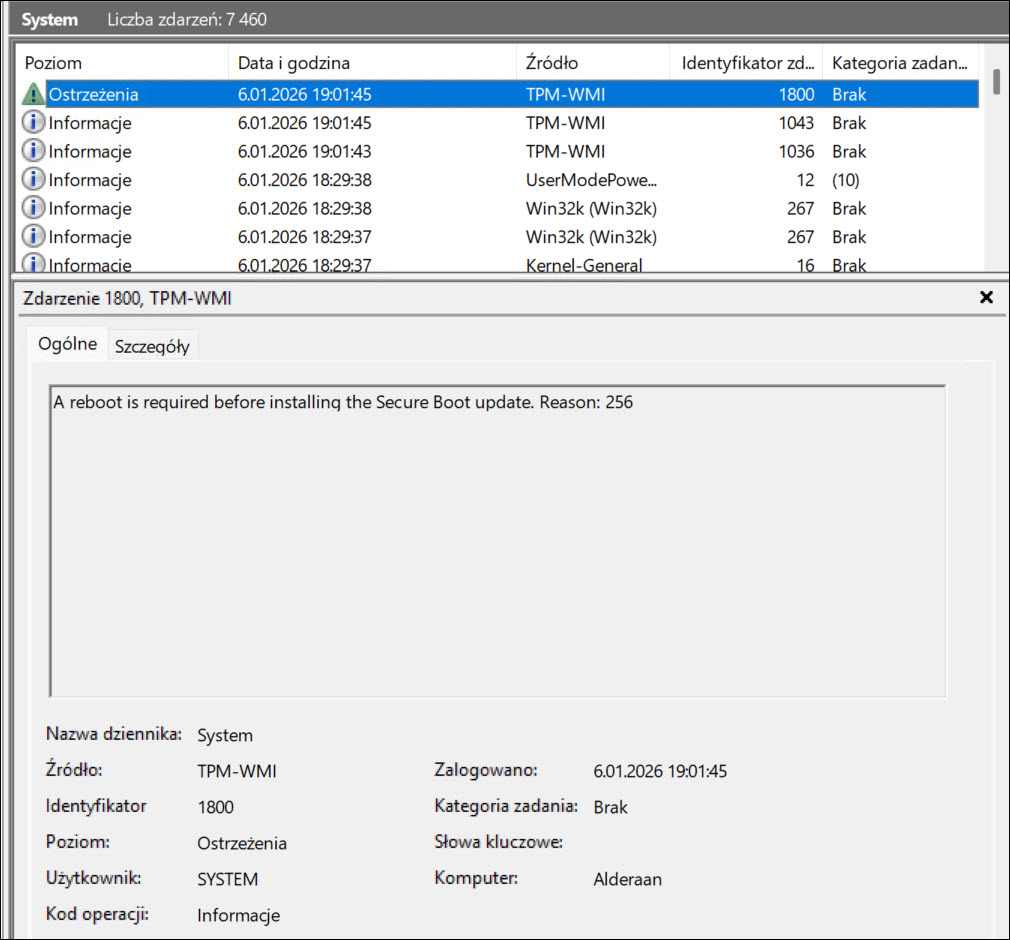This screenshot has height=940, width=1010.
Task: Click the info icon of the UserModePower event
Action: tap(33, 180)
